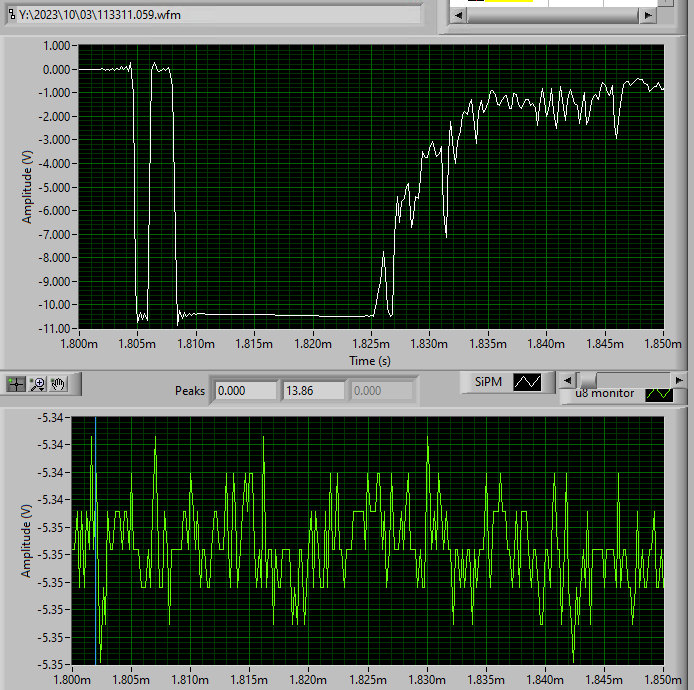Click upper graph Y-axis value -10.00
694x690 pixels.
(x=54, y=305)
